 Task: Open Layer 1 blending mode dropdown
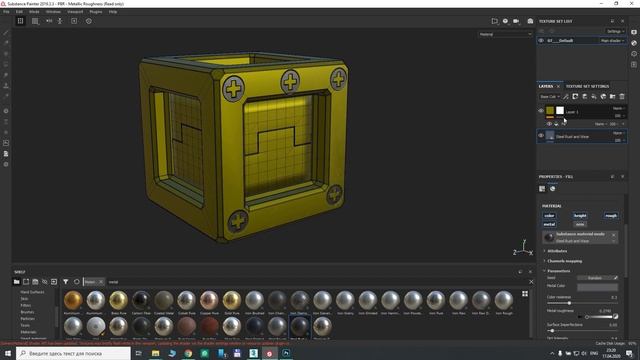click(619, 109)
